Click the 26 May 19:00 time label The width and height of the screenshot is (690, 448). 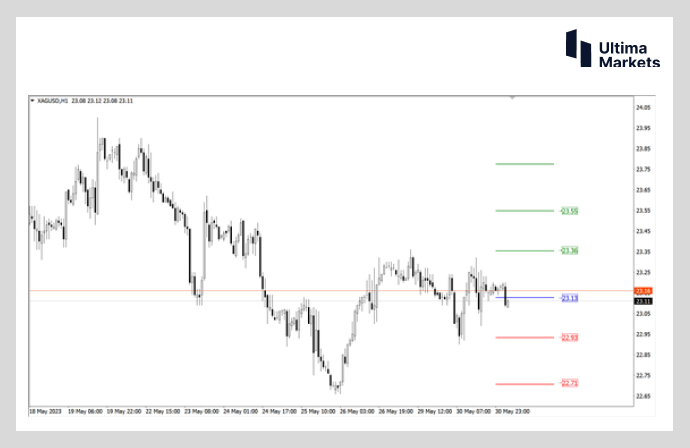tap(396, 411)
